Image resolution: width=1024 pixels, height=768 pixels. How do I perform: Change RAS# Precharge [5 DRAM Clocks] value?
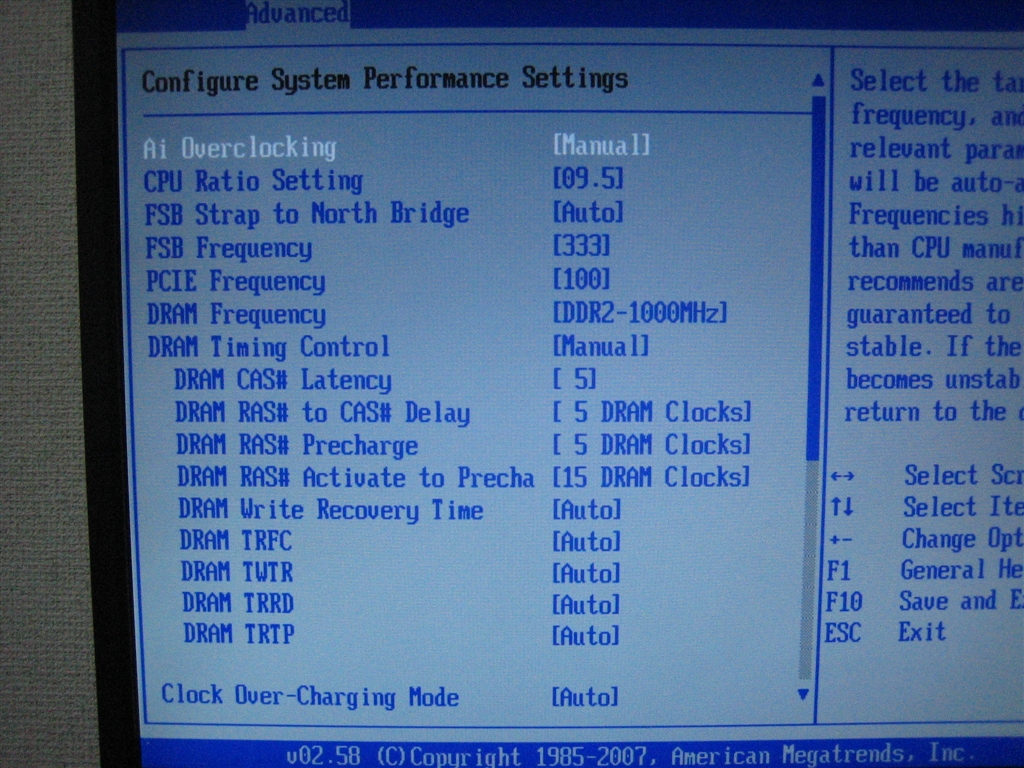point(652,445)
